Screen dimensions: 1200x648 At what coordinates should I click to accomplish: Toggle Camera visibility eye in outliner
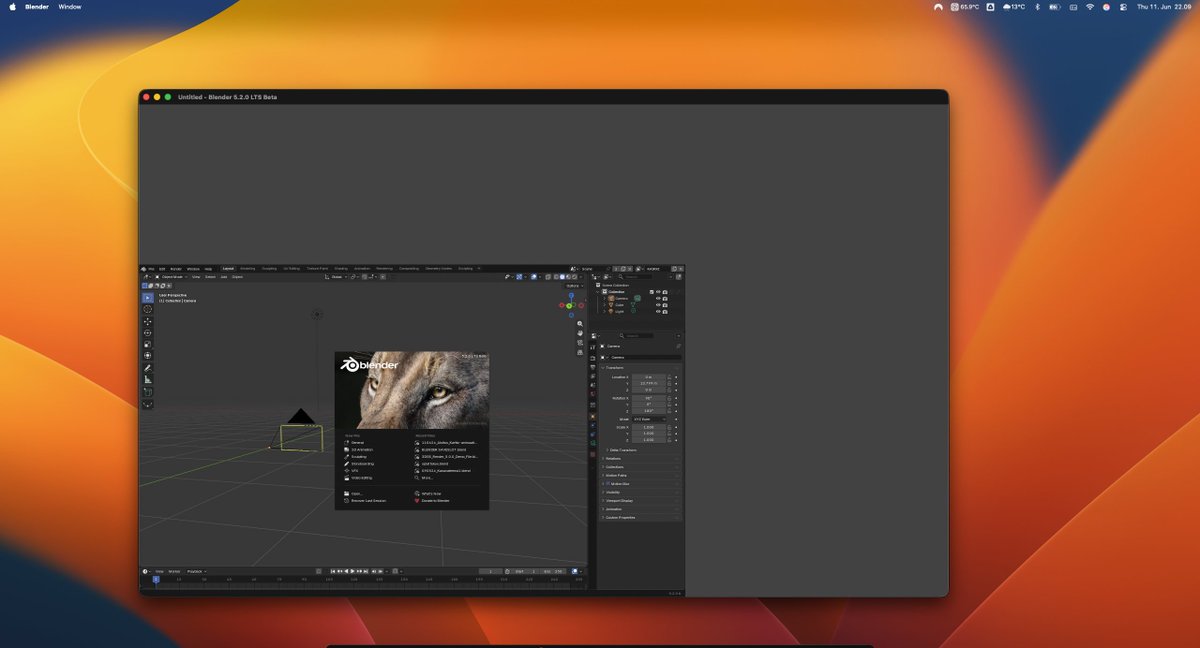click(x=658, y=298)
